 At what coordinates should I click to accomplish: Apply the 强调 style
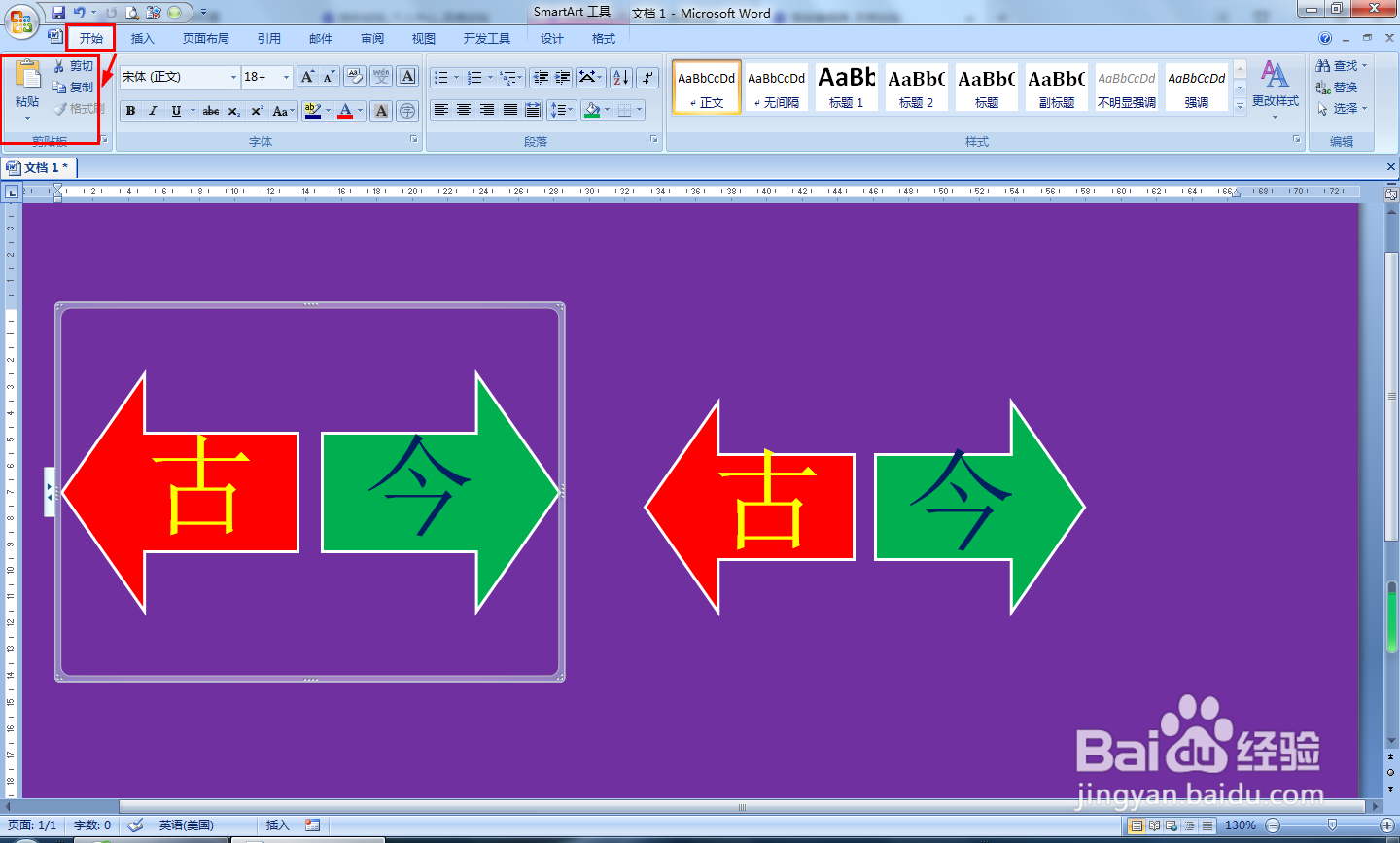pyautogui.click(x=1196, y=87)
